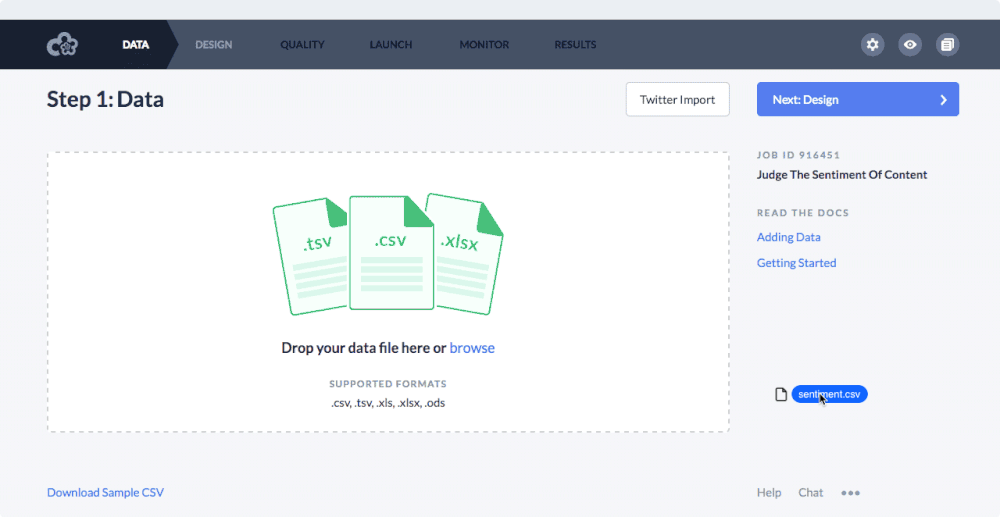Image resolution: width=1000 pixels, height=517 pixels.
Task: Click the Help link
Action: (768, 493)
